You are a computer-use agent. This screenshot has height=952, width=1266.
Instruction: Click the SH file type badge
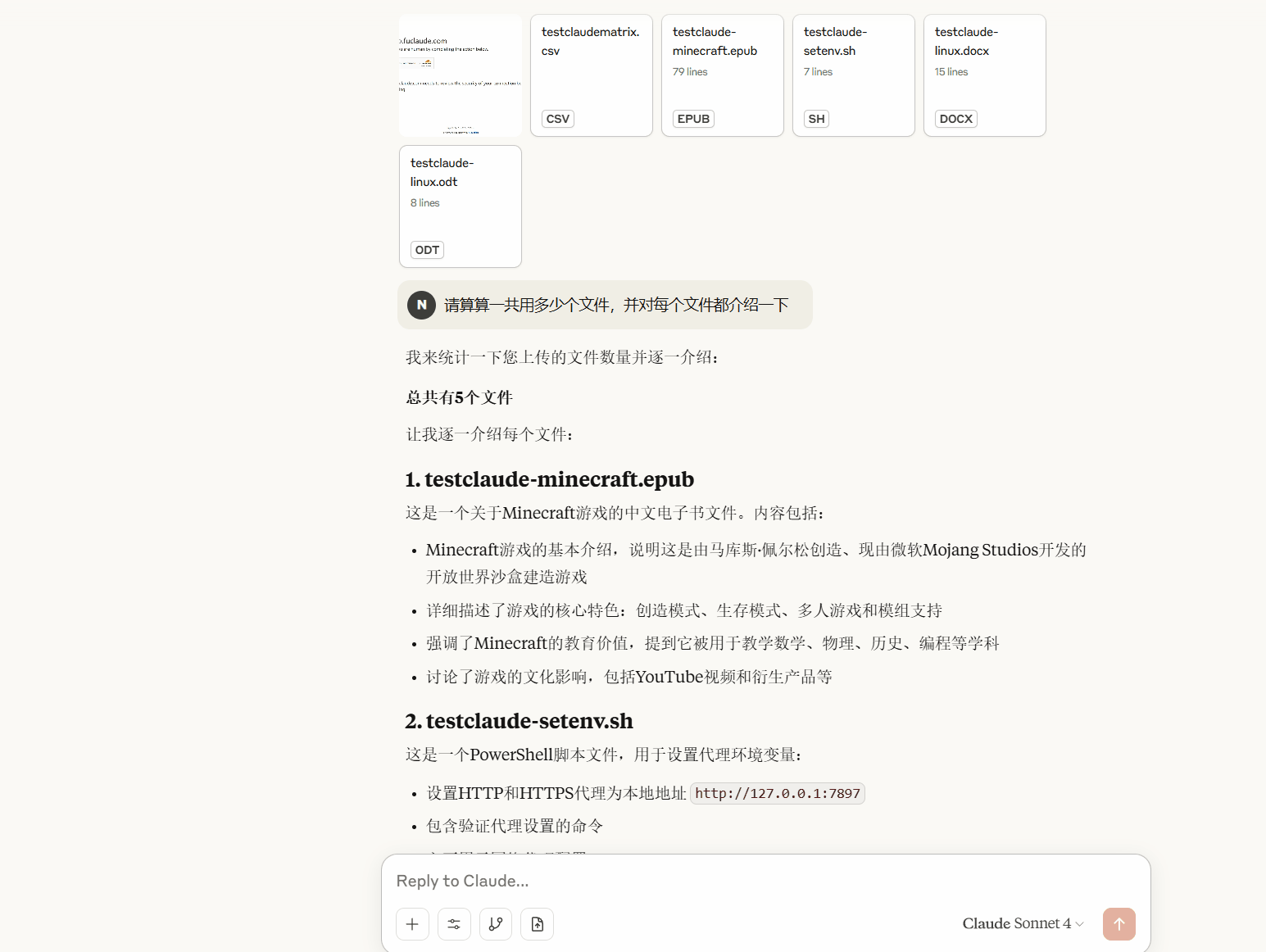point(816,119)
